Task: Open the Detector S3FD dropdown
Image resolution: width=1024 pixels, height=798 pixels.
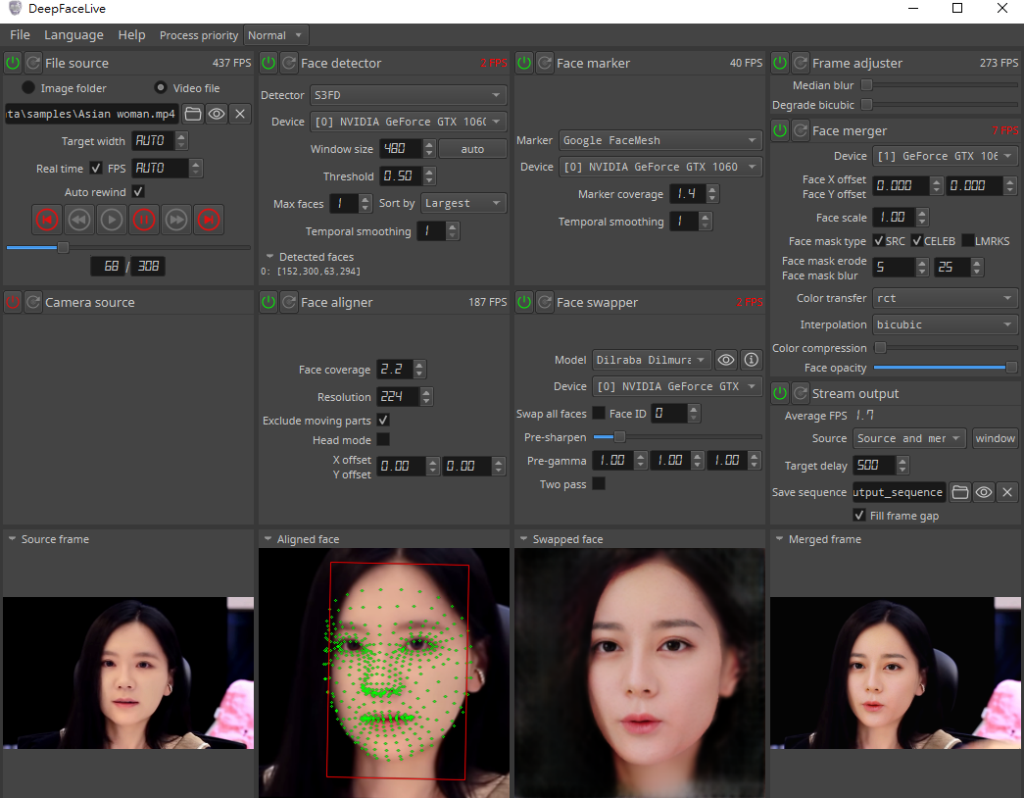Action: point(407,95)
